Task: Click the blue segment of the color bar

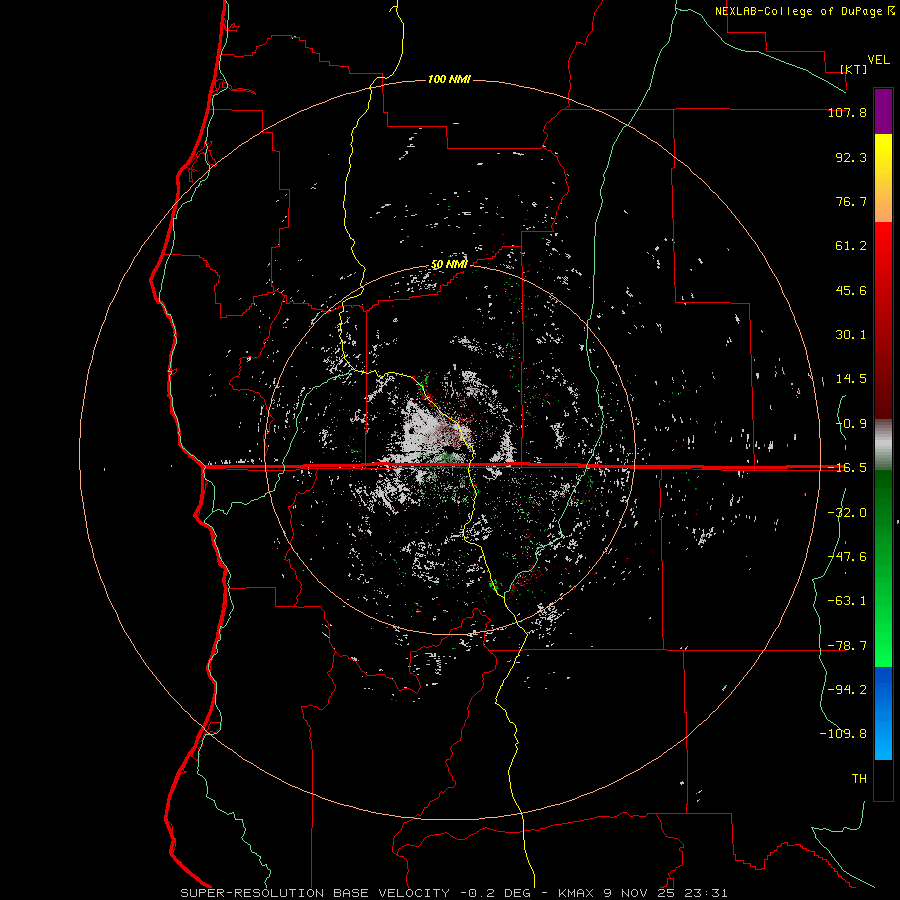Action: (x=883, y=713)
